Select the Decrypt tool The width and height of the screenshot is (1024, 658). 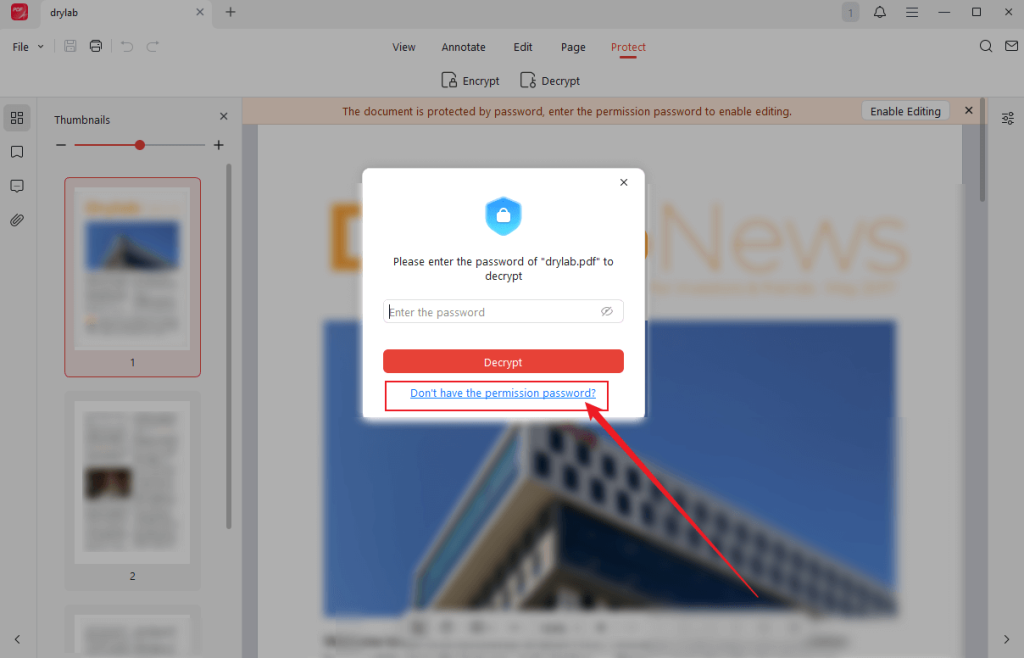(x=549, y=80)
